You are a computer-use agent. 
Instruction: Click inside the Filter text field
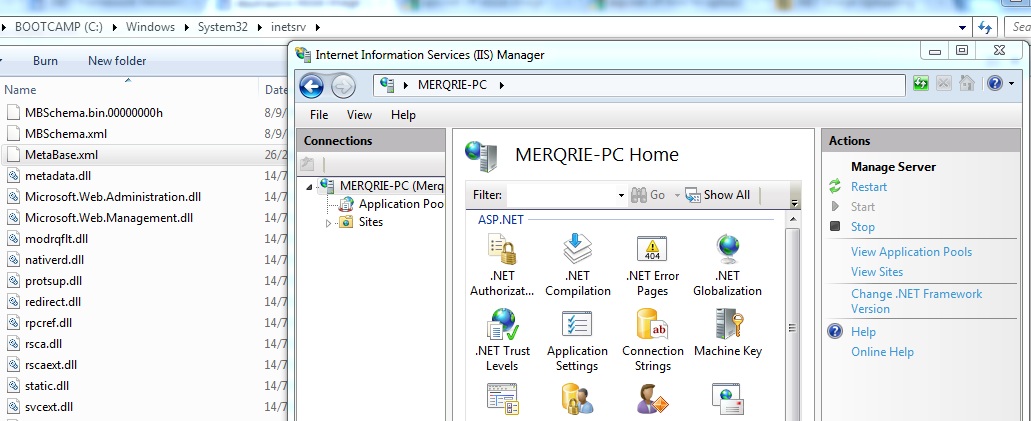tap(561, 195)
